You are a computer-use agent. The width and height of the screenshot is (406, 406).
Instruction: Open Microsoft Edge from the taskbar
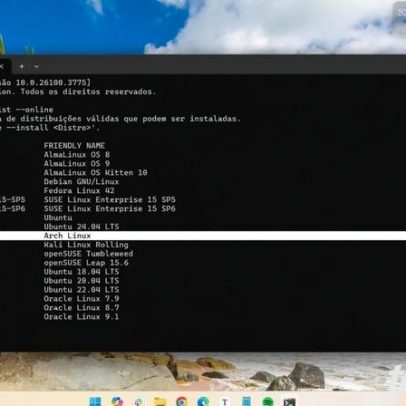203,402
